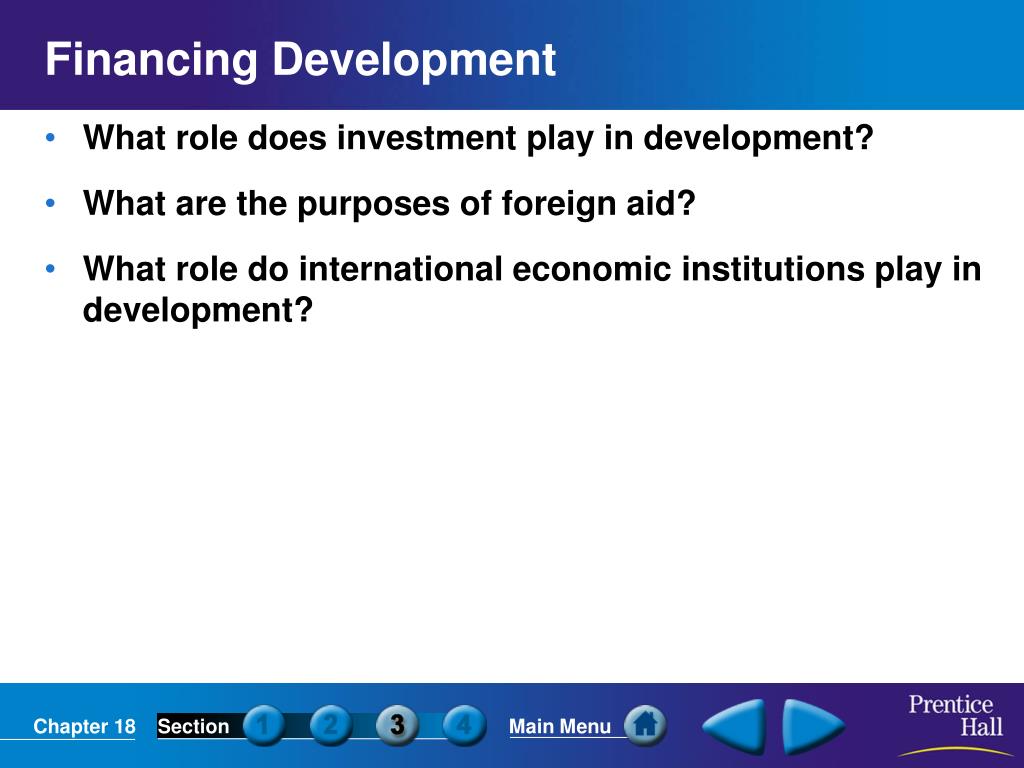Go to Section 1 button
1024x768 pixels.
coord(264,726)
